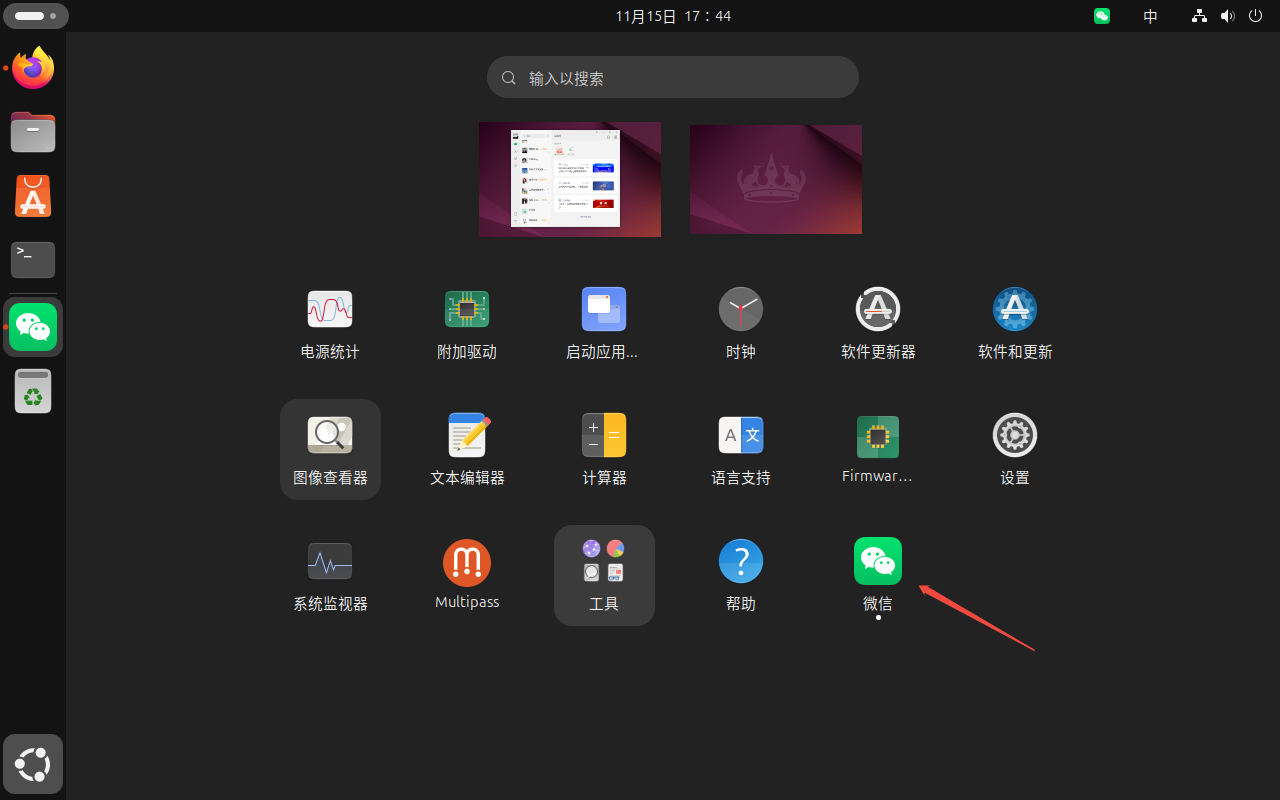Launch the 时钟 clock app
The height and width of the screenshot is (800, 1280).
coord(741,310)
